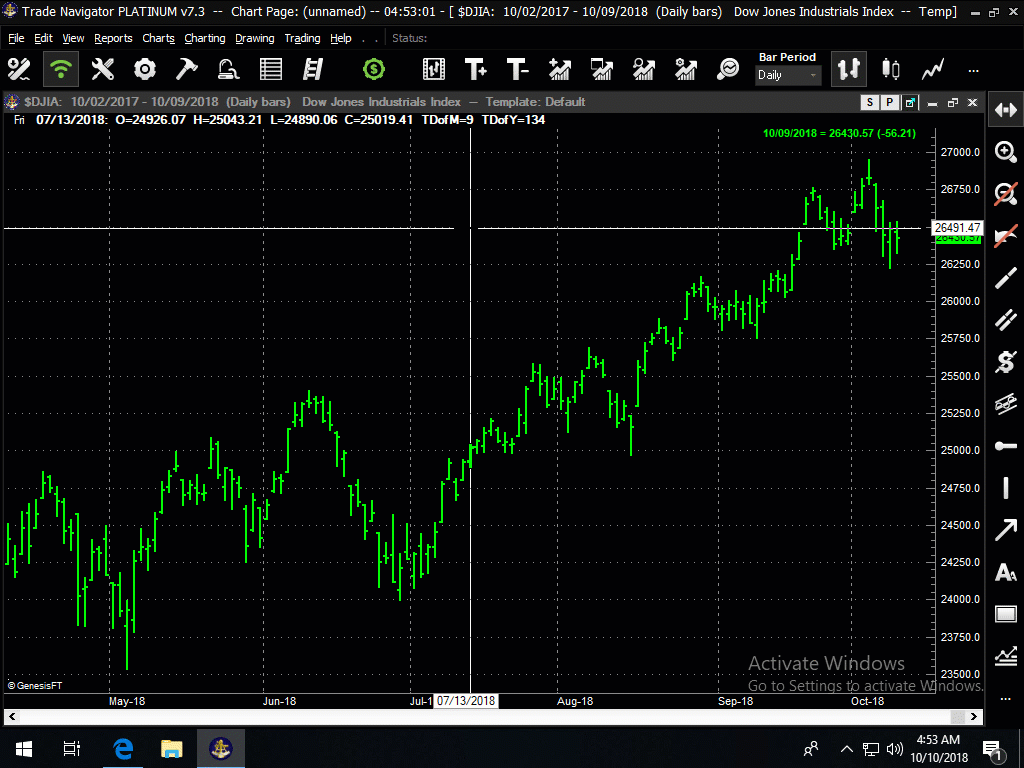Open the Charts menu
1024x768 pixels.
coord(158,39)
